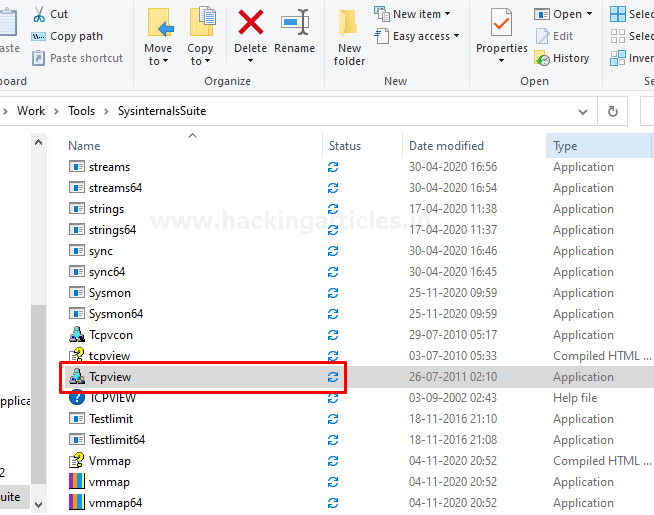Select the Testlimit file
This screenshot has width=654, height=515.
point(111,419)
